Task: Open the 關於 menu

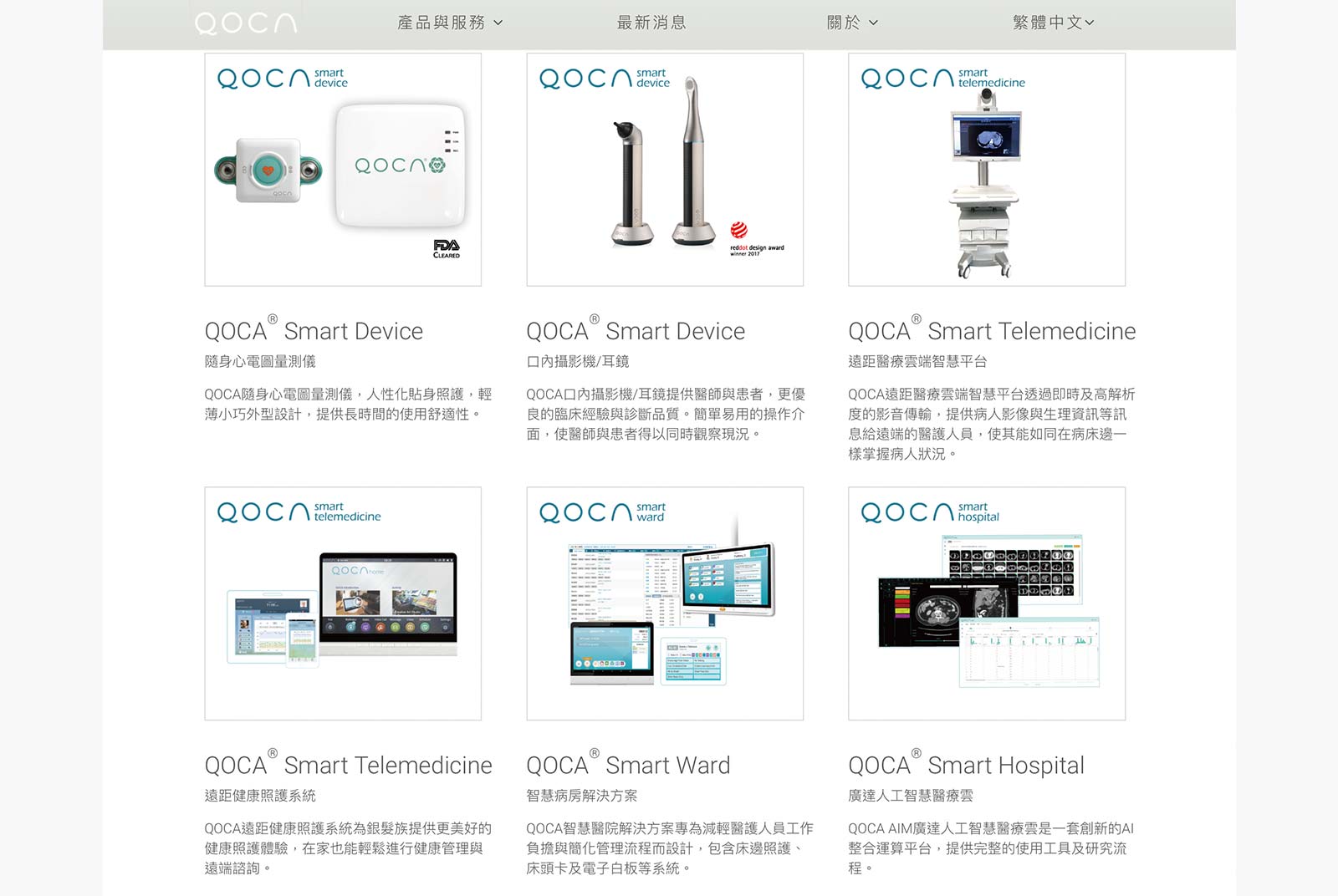Action: [x=852, y=23]
